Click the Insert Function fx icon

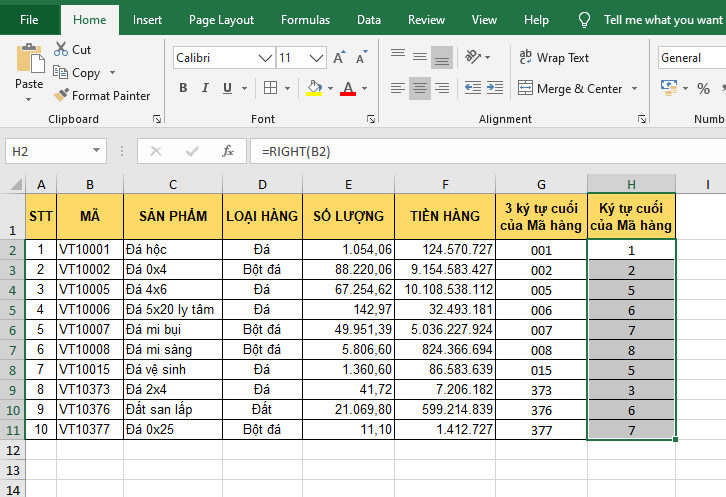[228, 152]
